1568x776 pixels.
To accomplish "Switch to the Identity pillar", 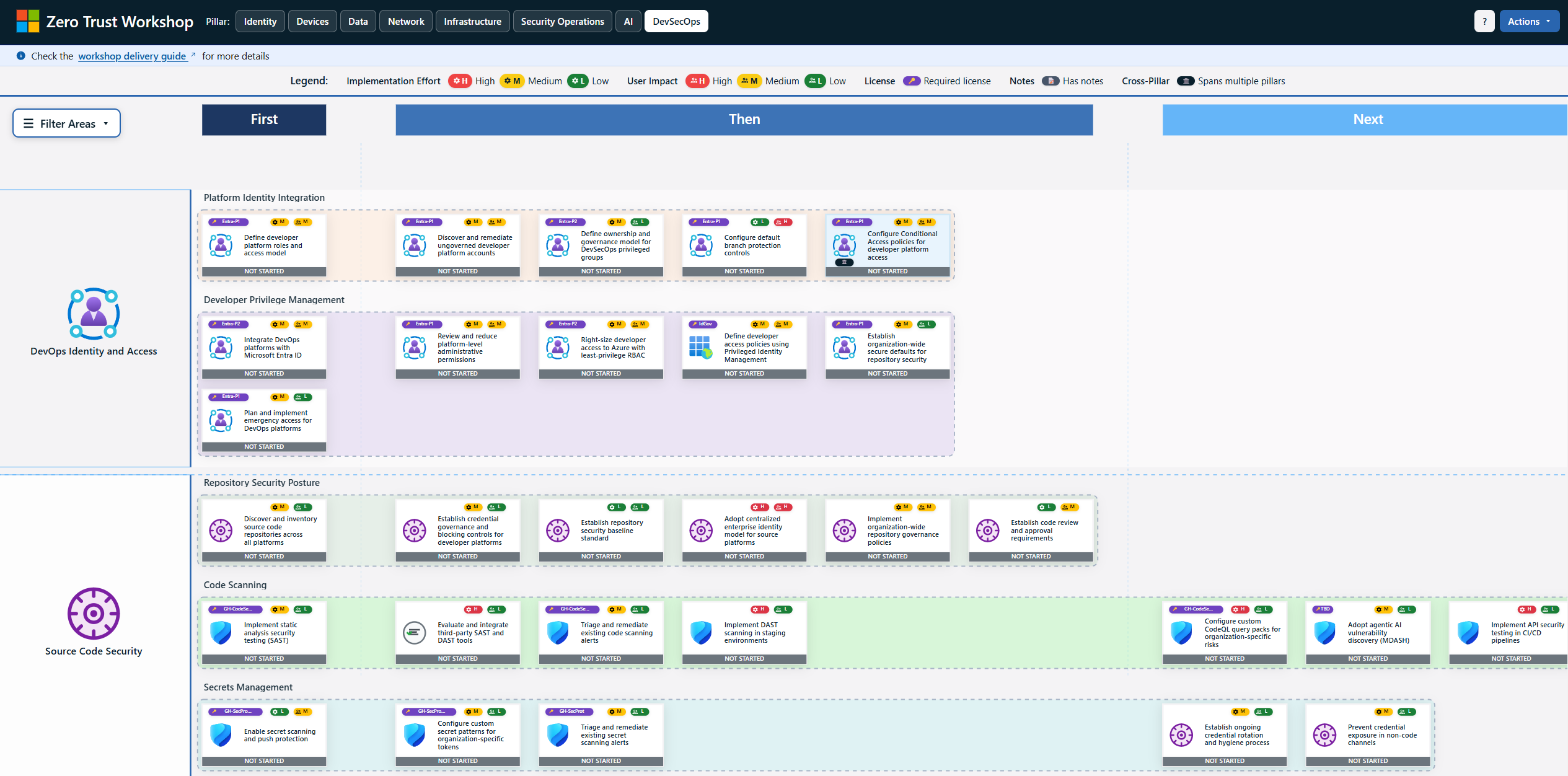I will click(x=260, y=21).
